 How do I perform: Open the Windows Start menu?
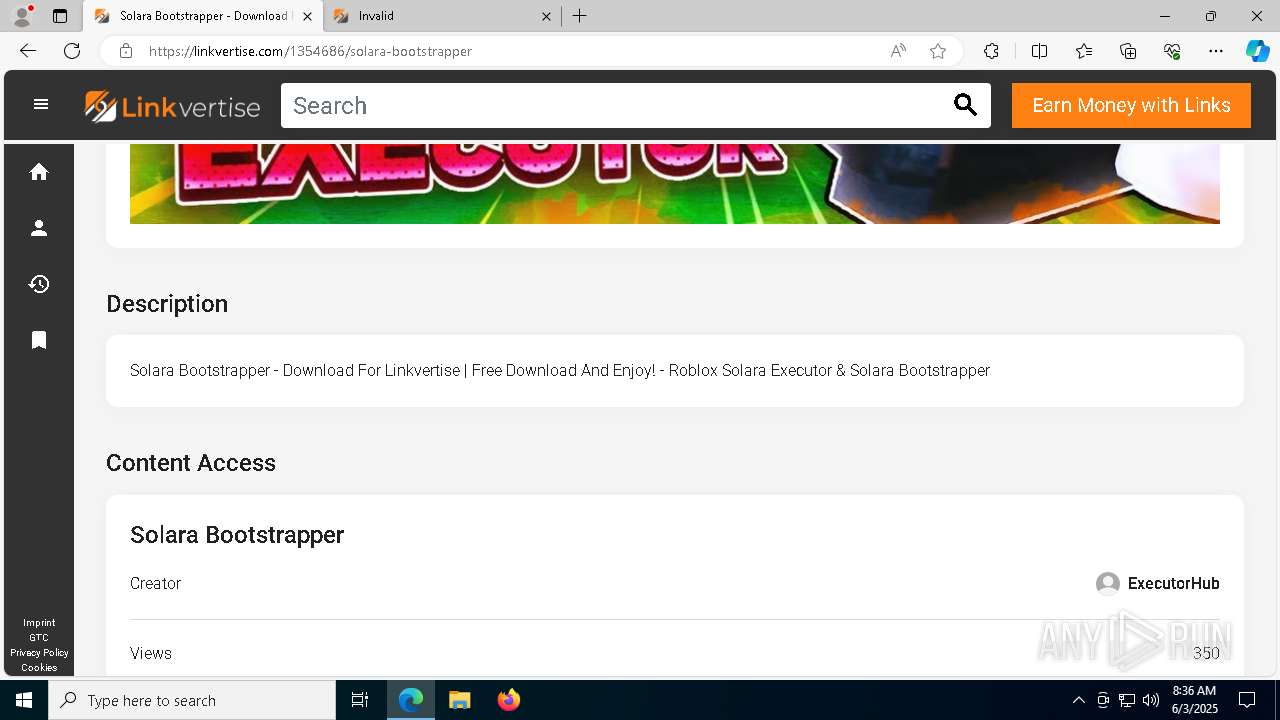click(24, 700)
